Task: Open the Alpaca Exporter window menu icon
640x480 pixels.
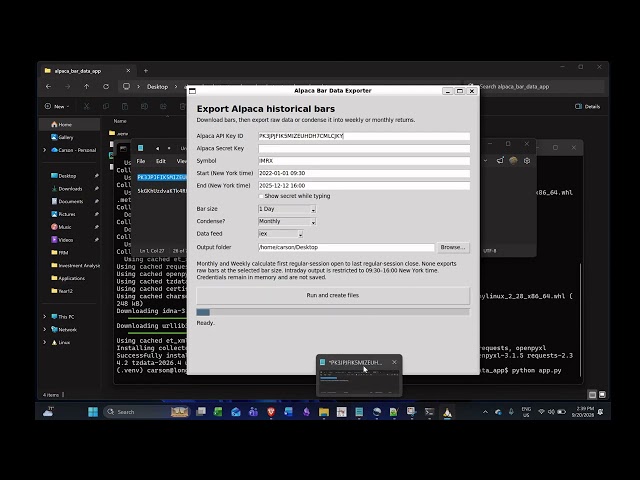Action: [192, 91]
